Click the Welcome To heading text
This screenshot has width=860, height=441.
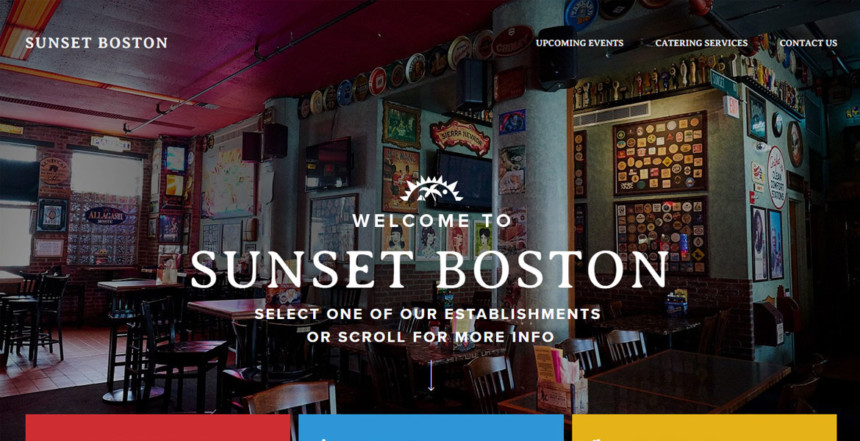[x=431, y=221]
